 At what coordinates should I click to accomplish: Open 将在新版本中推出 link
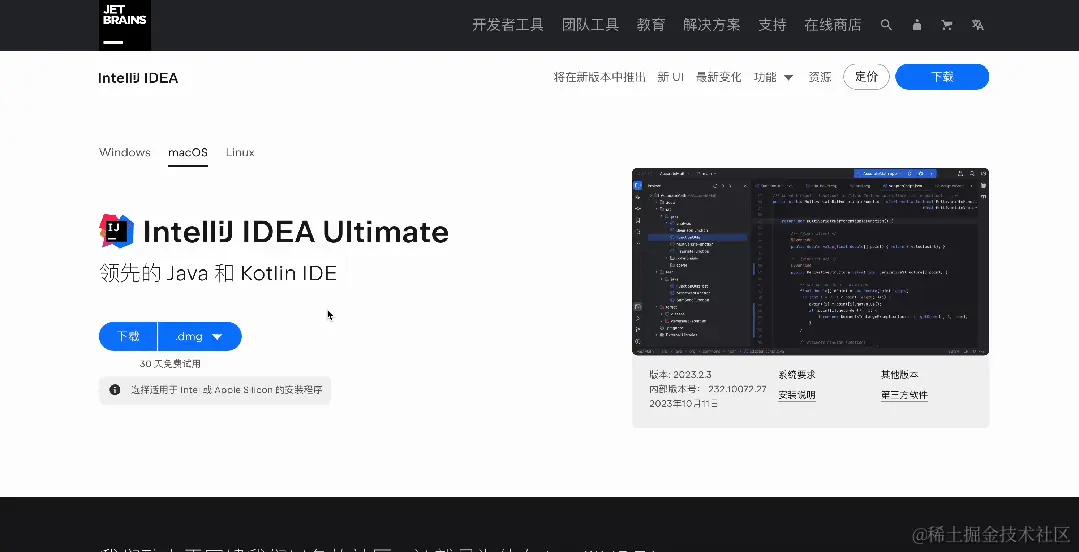coord(599,77)
